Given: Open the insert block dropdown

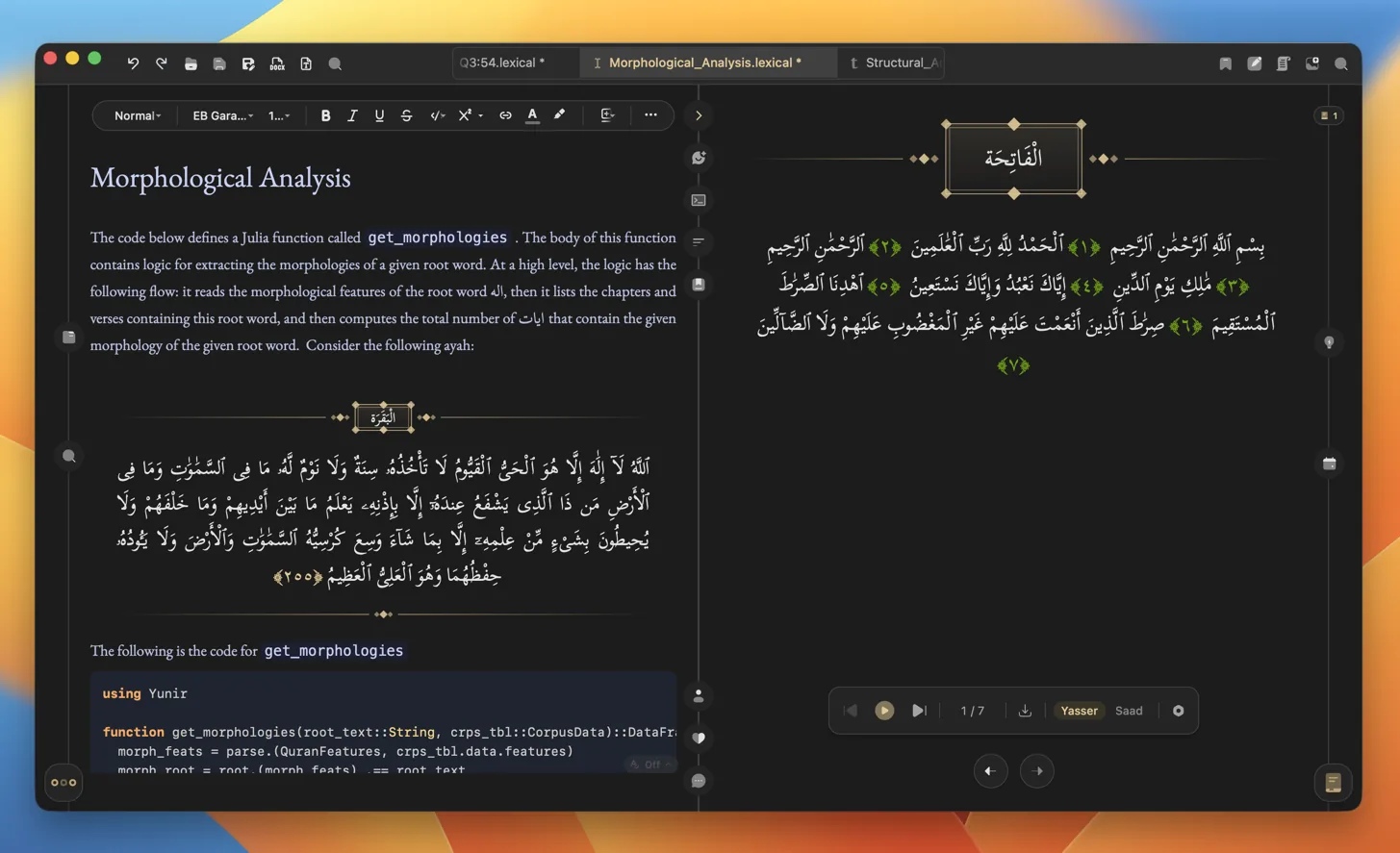Looking at the screenshot, I should click(608, 115).
